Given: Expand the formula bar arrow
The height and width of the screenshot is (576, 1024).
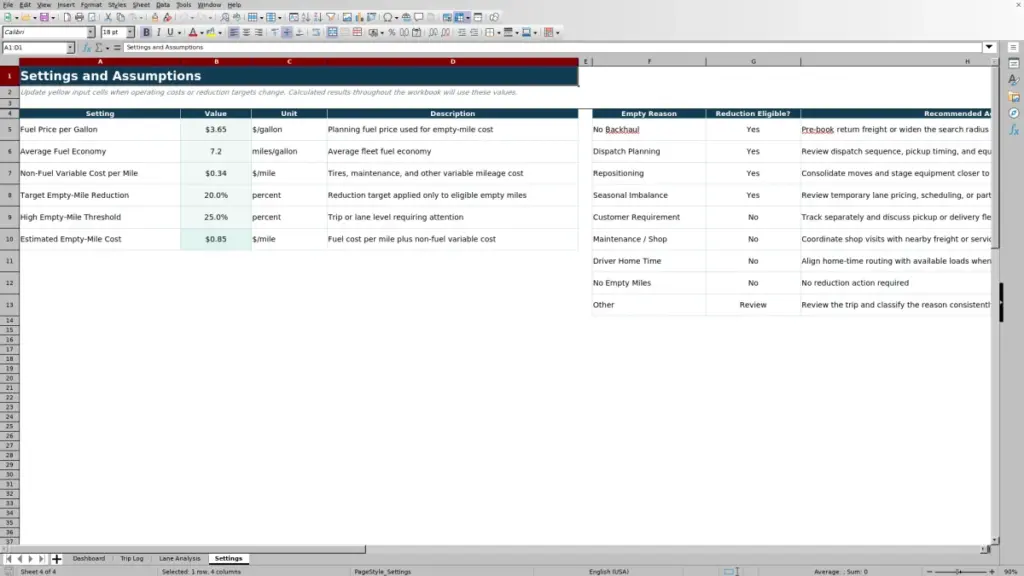Looking at the screenshot, I should point(989,47).
